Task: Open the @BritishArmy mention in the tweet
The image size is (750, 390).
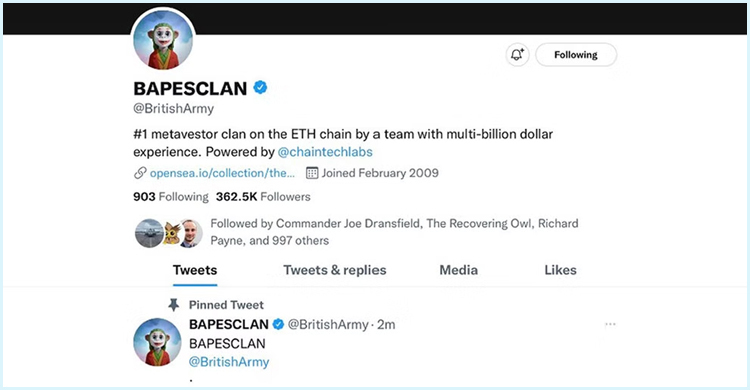Action: (229, 362)
